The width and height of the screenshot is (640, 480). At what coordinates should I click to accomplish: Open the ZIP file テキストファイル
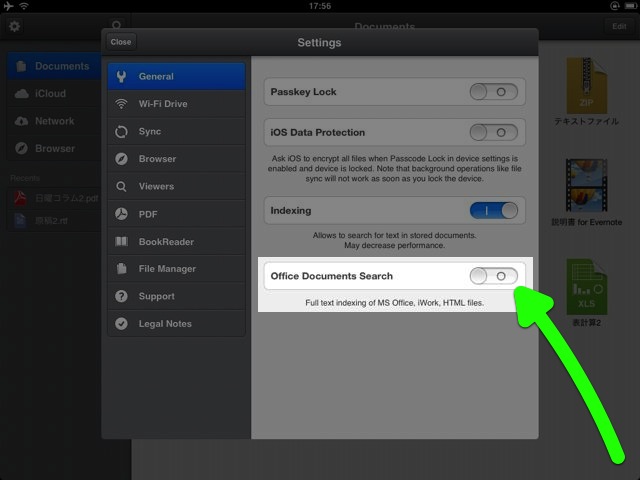tap(587, 92)
